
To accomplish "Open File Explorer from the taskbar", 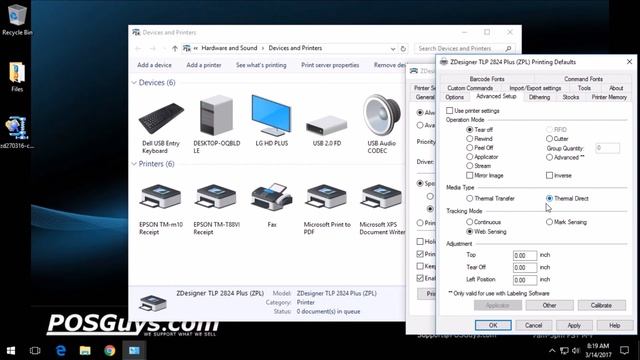I will (85, 350).
